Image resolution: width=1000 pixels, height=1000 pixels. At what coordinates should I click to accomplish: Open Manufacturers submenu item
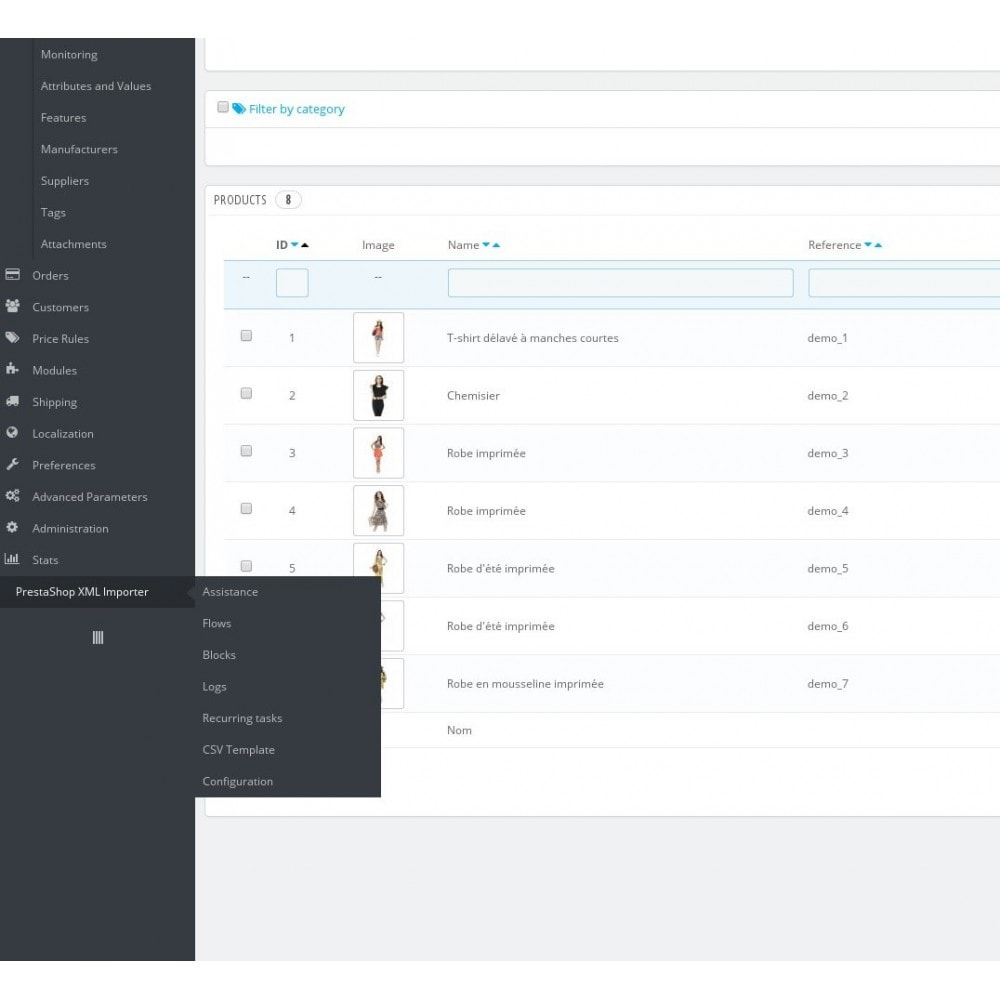[79, 149]
